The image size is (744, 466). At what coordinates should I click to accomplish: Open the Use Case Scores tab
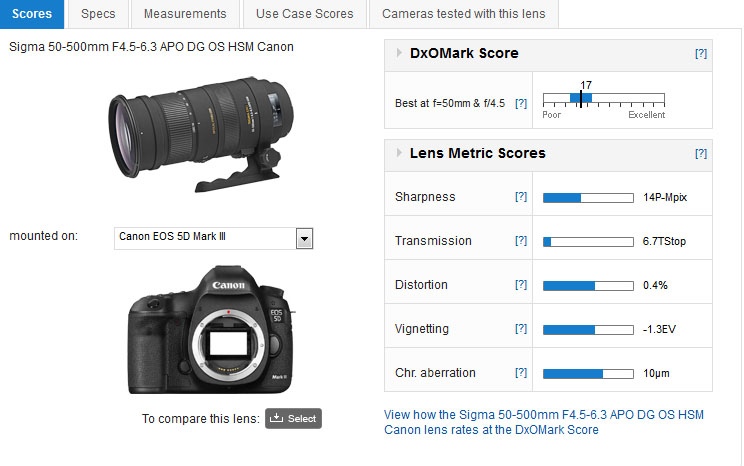pos(305,14)
